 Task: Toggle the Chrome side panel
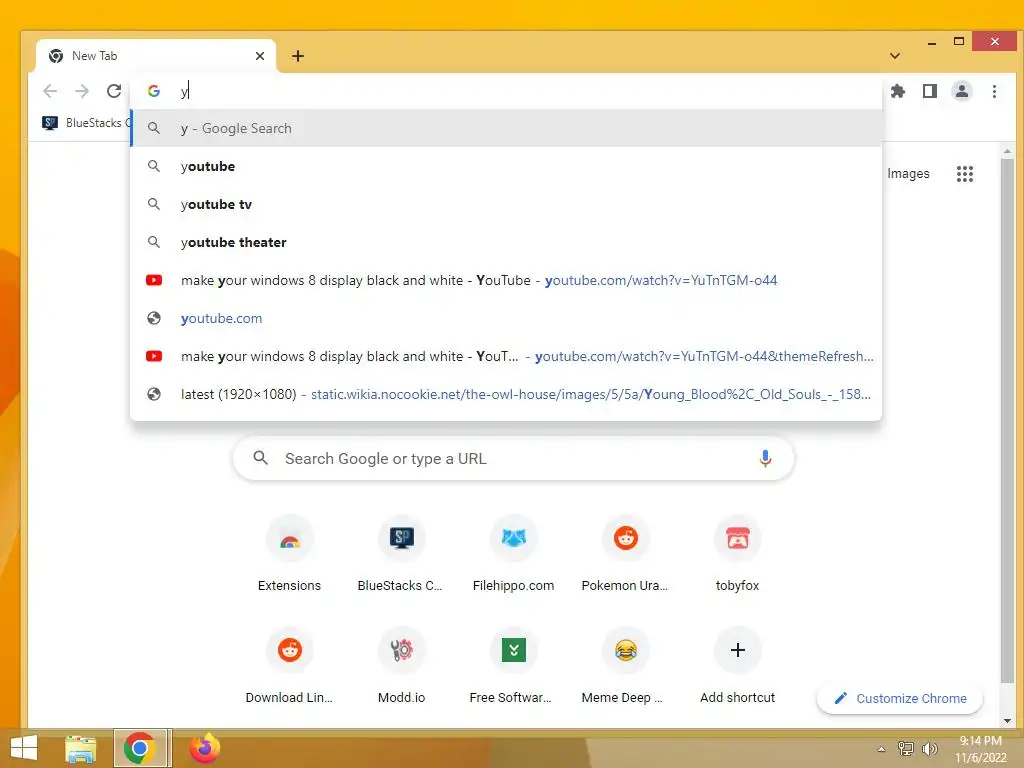coord(930,91)
